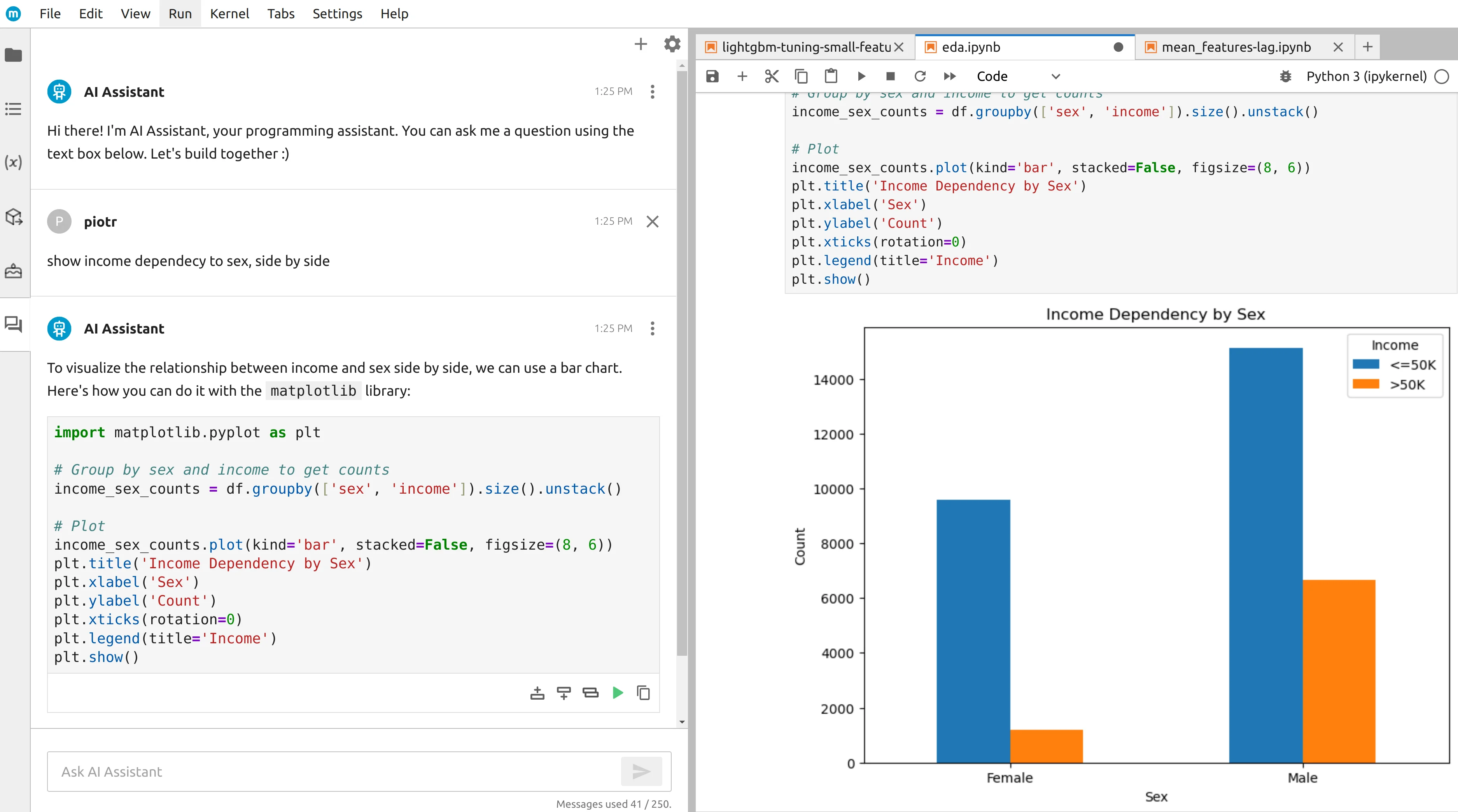This screenshot has width=1458, height=812.
Task: Interrupt the kernel with stop icon
Action: (x=890, y=77)
